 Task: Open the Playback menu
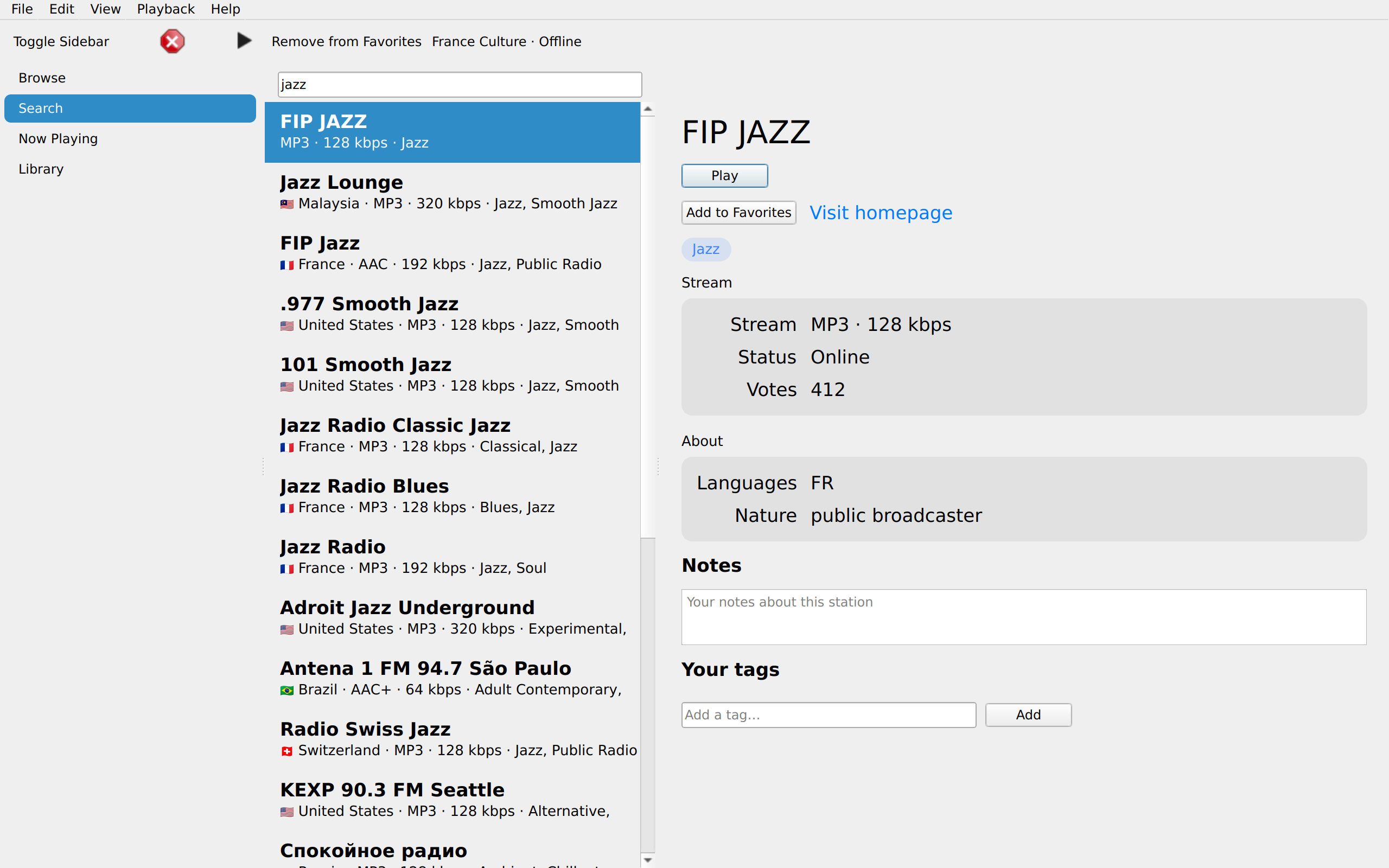pos(166,9)
